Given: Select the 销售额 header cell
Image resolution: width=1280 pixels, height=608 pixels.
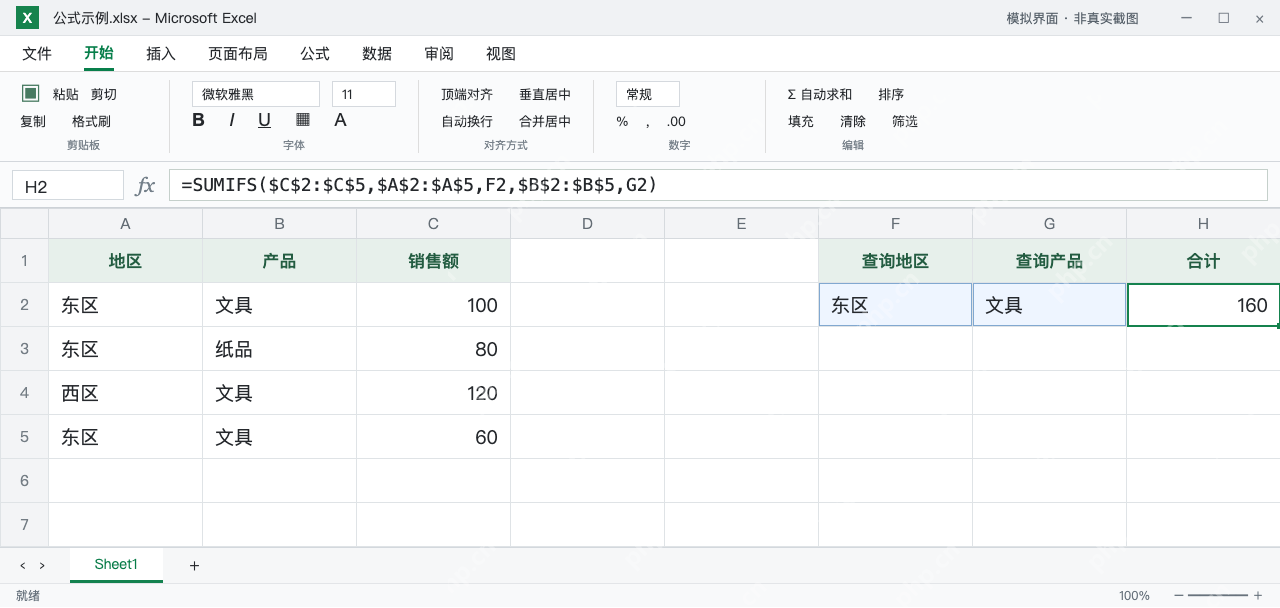Looking at the screenshot, I should coord(434,261).
